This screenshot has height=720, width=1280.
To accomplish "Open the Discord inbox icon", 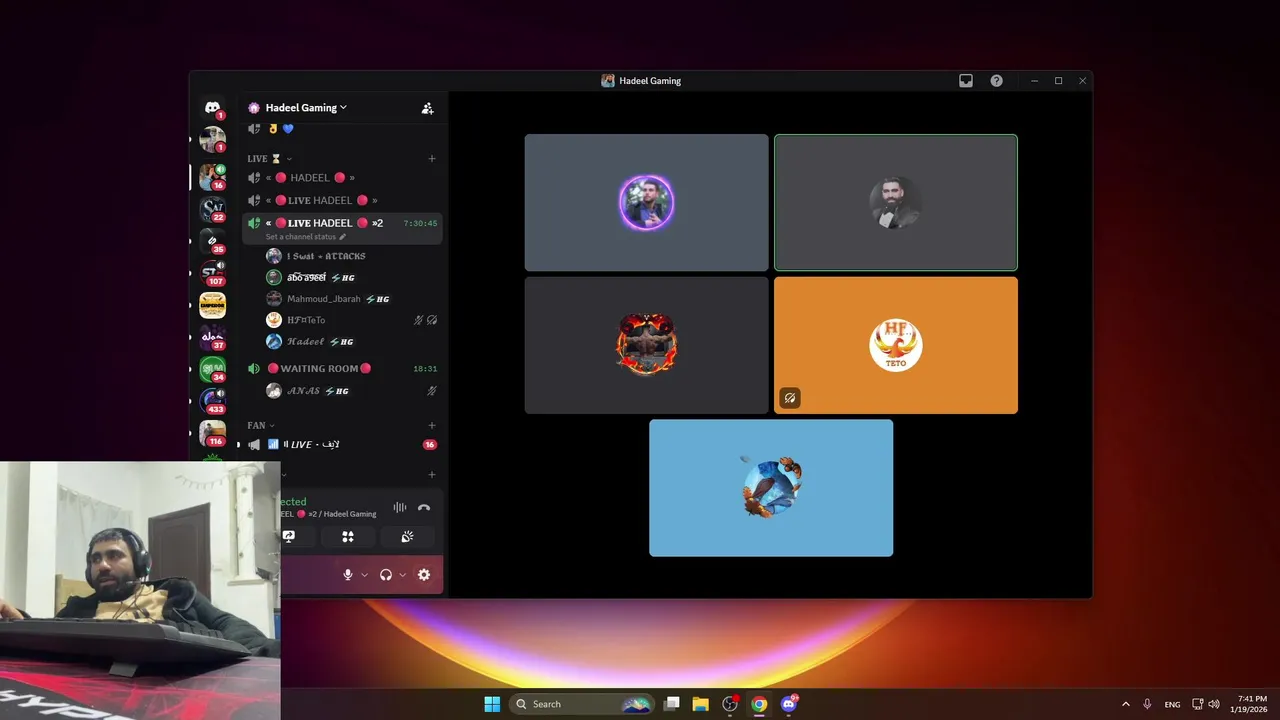I will click(x=966, y=81).
